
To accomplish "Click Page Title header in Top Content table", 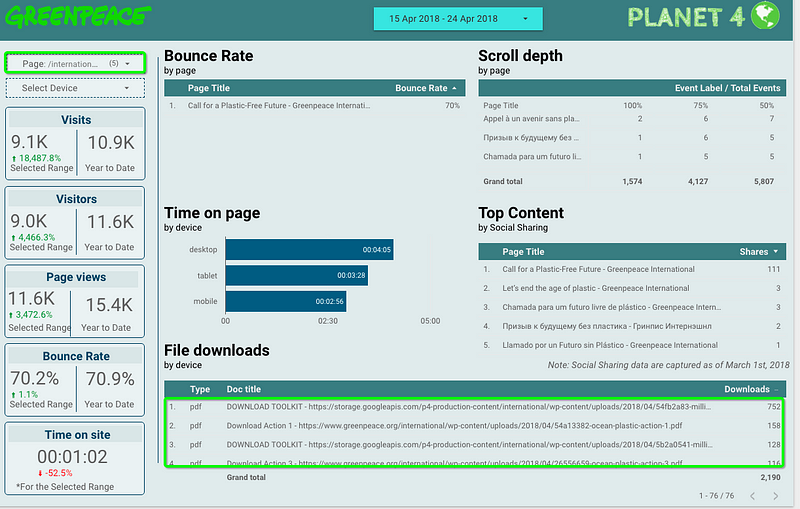I will click(523, 251).
